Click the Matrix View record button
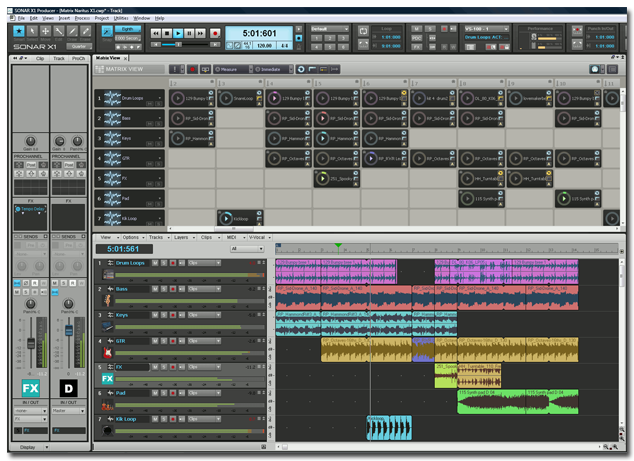The image size is (634, 461). coord(192,69)
